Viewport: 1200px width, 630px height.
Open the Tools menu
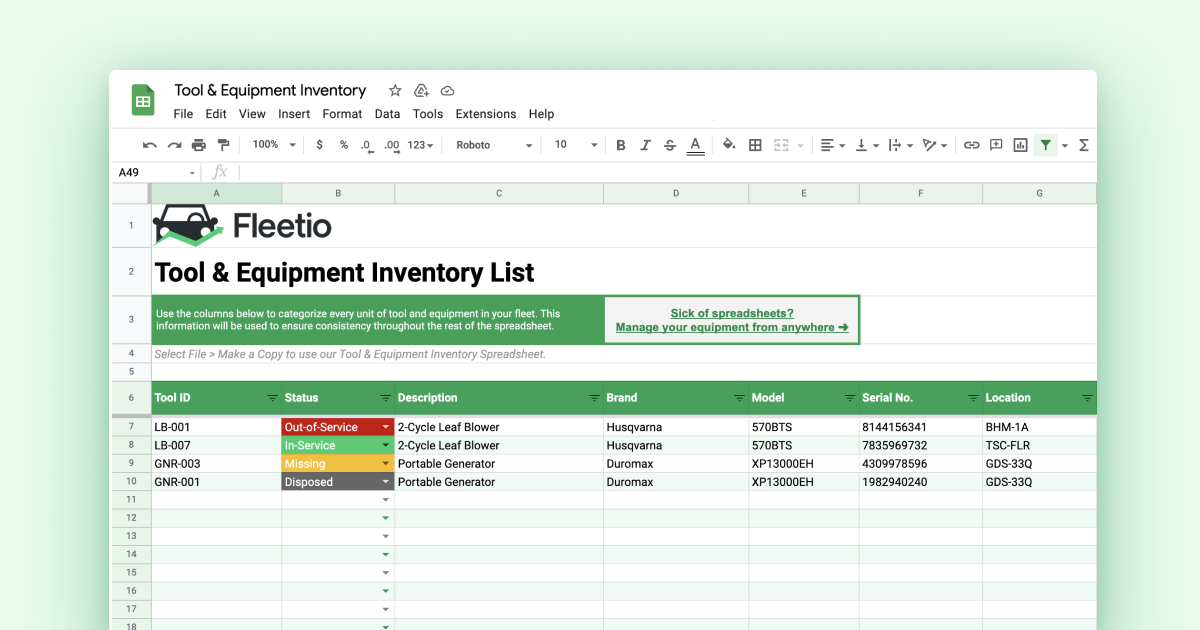[x=428, y=114]
